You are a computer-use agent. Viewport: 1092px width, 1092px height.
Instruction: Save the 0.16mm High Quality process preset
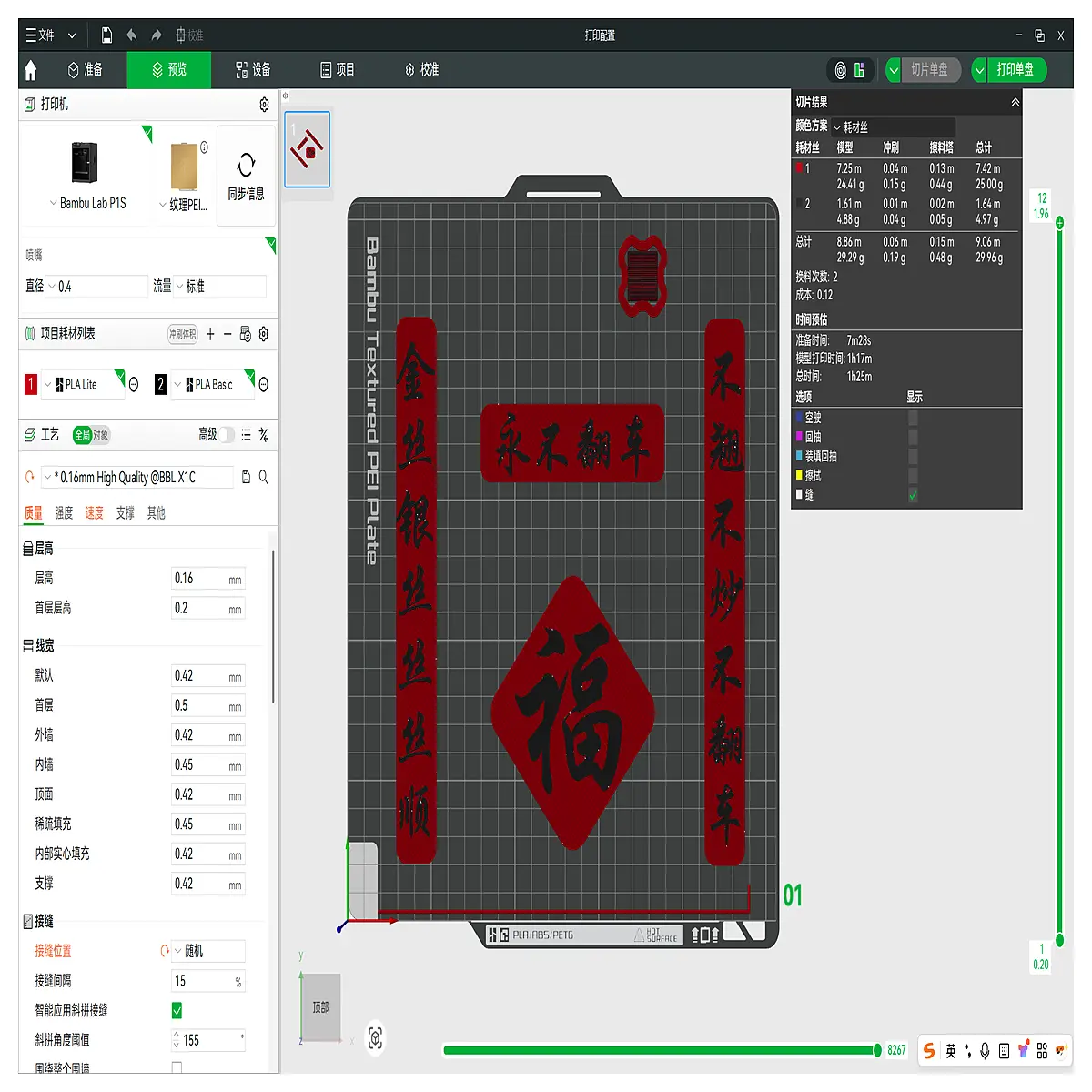point(246,477)
